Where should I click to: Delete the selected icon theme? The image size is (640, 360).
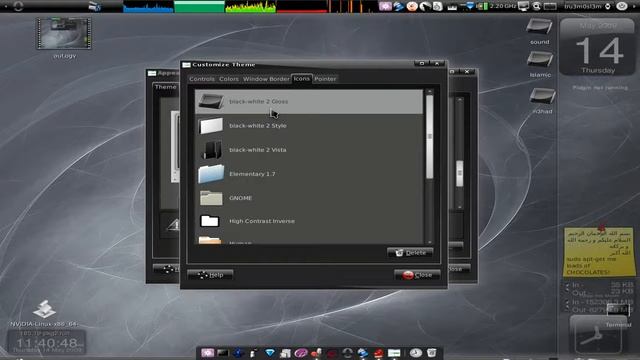click(410, 253)
